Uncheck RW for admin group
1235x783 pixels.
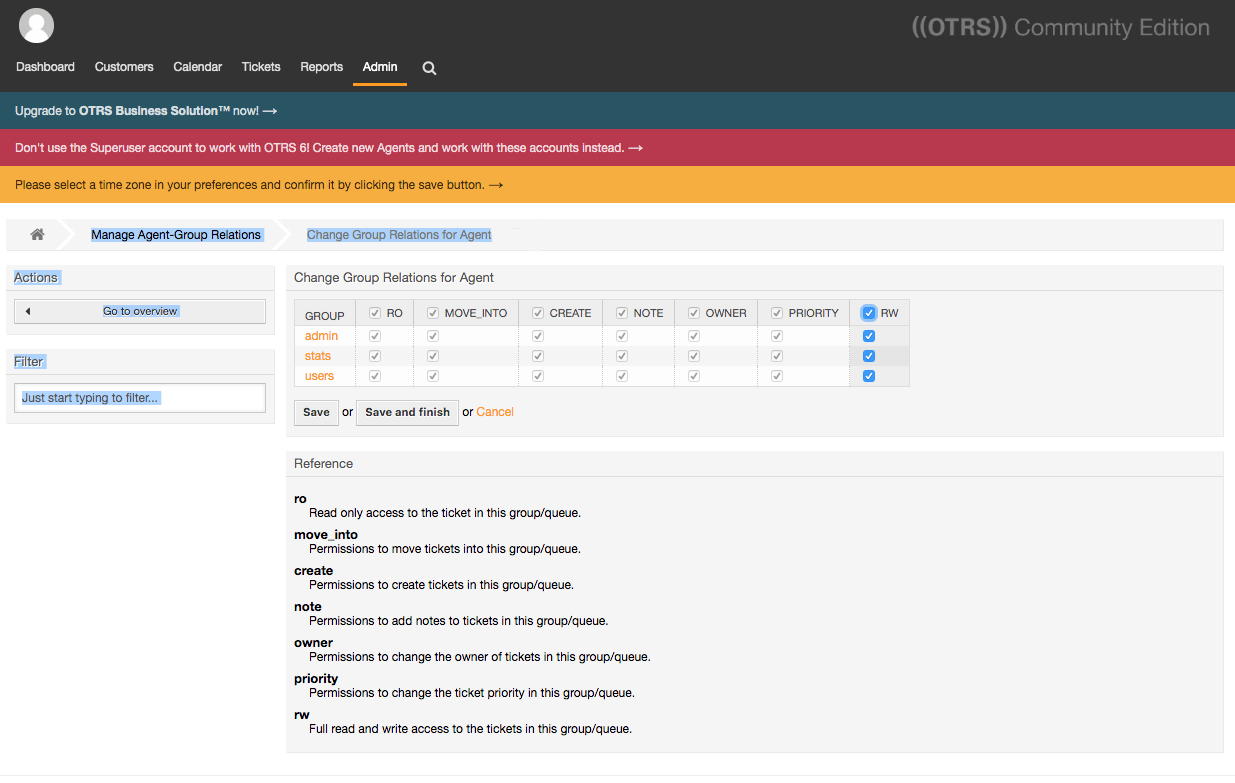point(869,336)
